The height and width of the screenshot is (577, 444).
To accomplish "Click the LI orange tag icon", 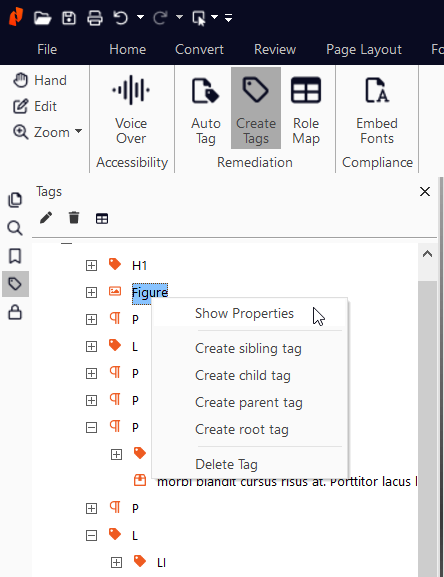I will point(140,561).
